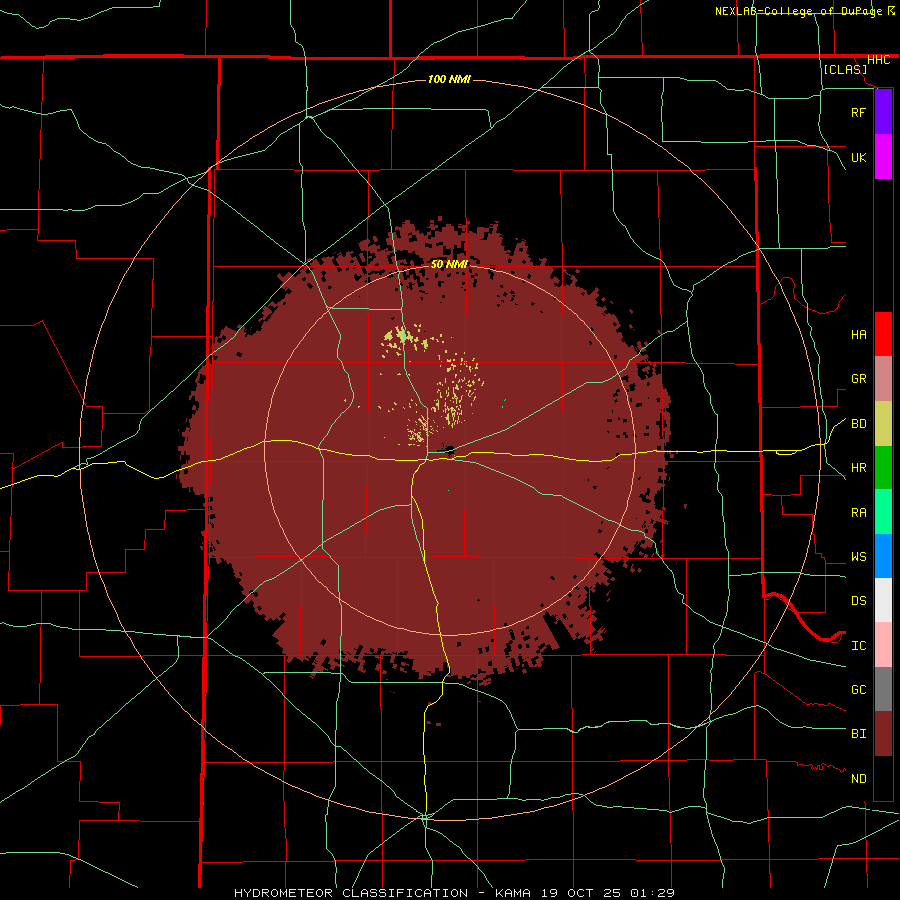Click the RF legend label

click(858, 112)
